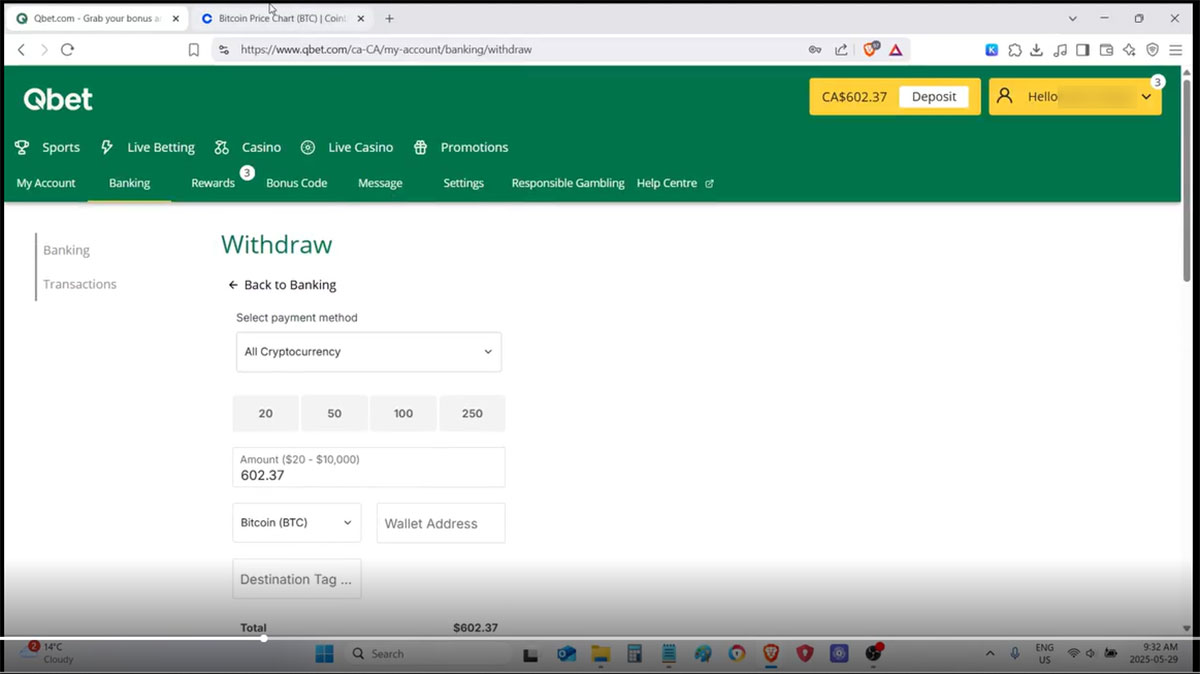Image resolution: width=1200 pixels, height=674 pixels.
Task: Open the All Cryptocurrency payment method dropdown
Action: click(369, 352)
